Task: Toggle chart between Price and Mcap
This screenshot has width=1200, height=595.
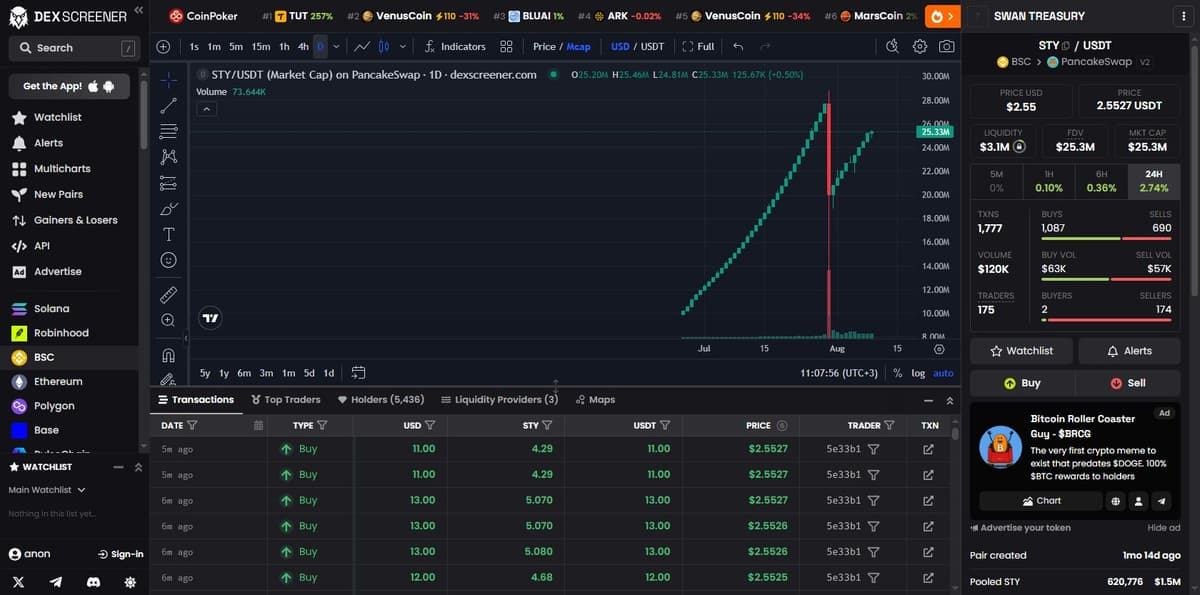Action: click(x=561, y=47)
